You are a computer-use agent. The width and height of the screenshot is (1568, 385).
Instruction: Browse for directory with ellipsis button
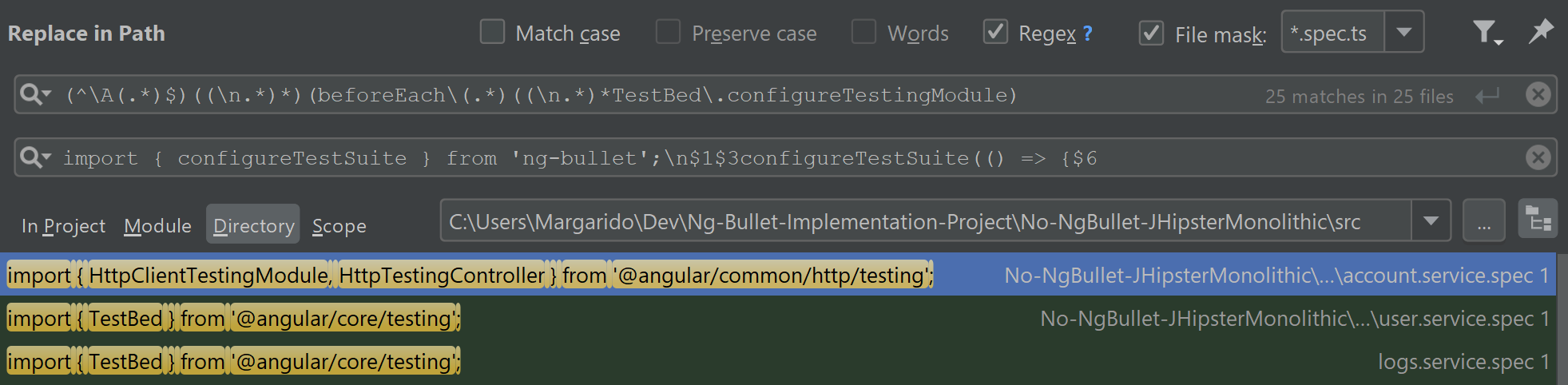(1483, 220)
